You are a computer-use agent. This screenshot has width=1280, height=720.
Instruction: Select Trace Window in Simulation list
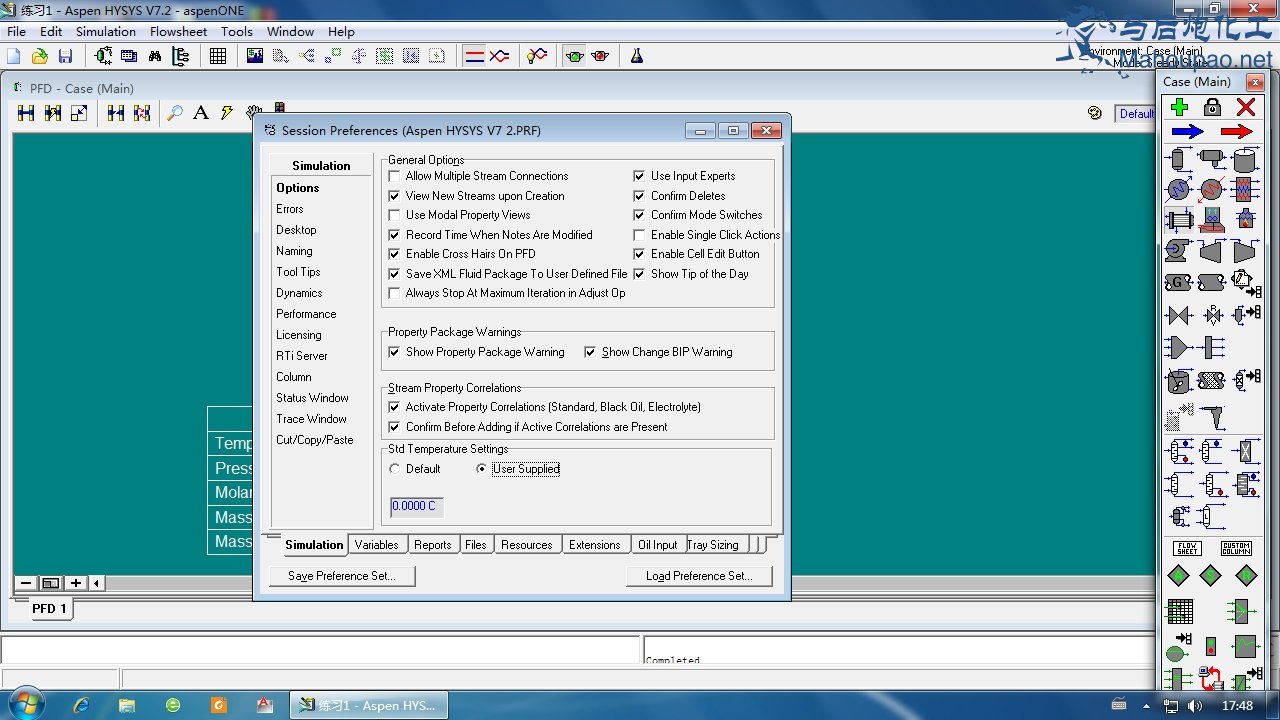311,419
